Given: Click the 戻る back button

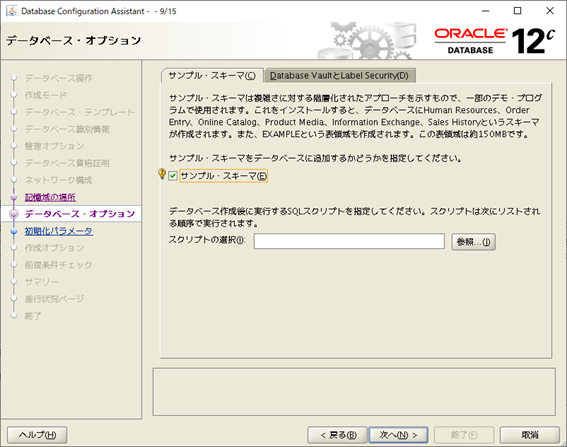Looking at the screenshot, I should [x=338, y=435].
